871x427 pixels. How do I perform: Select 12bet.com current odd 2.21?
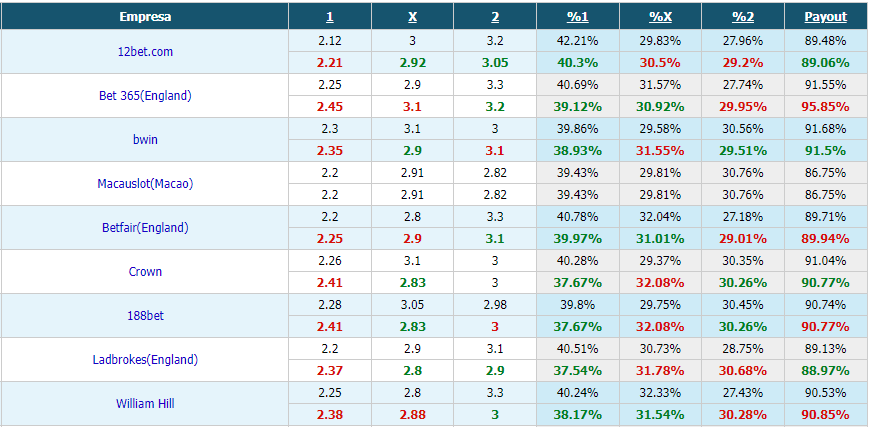pyautogui.click(x=330, y=63)
